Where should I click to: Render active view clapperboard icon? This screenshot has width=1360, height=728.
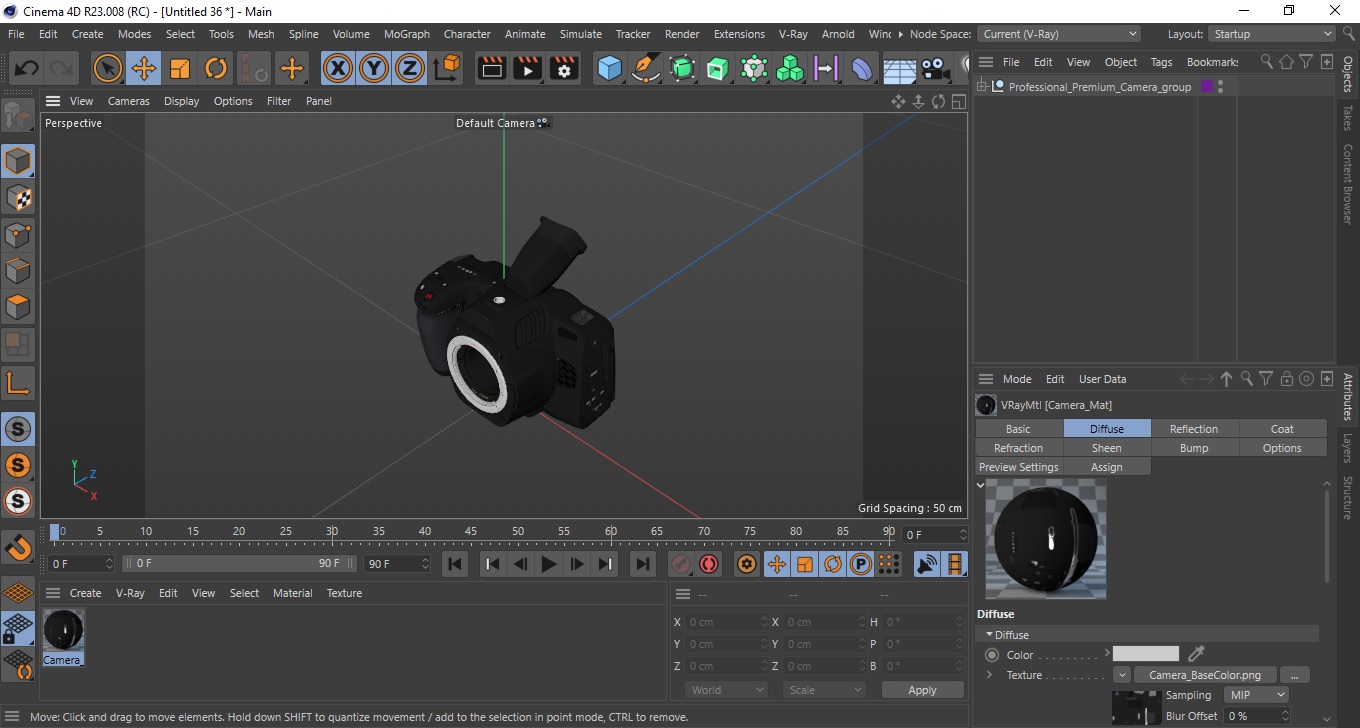tap(492, 68)
